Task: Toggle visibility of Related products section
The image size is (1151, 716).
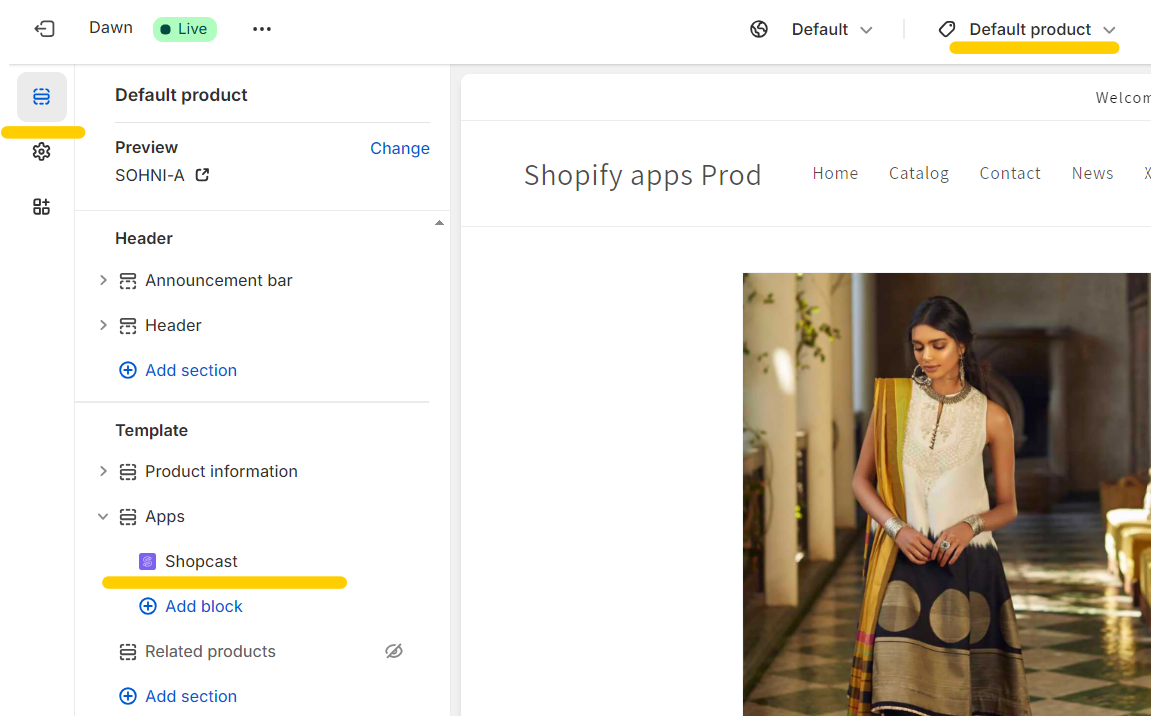Action: [x=394, y=651]
